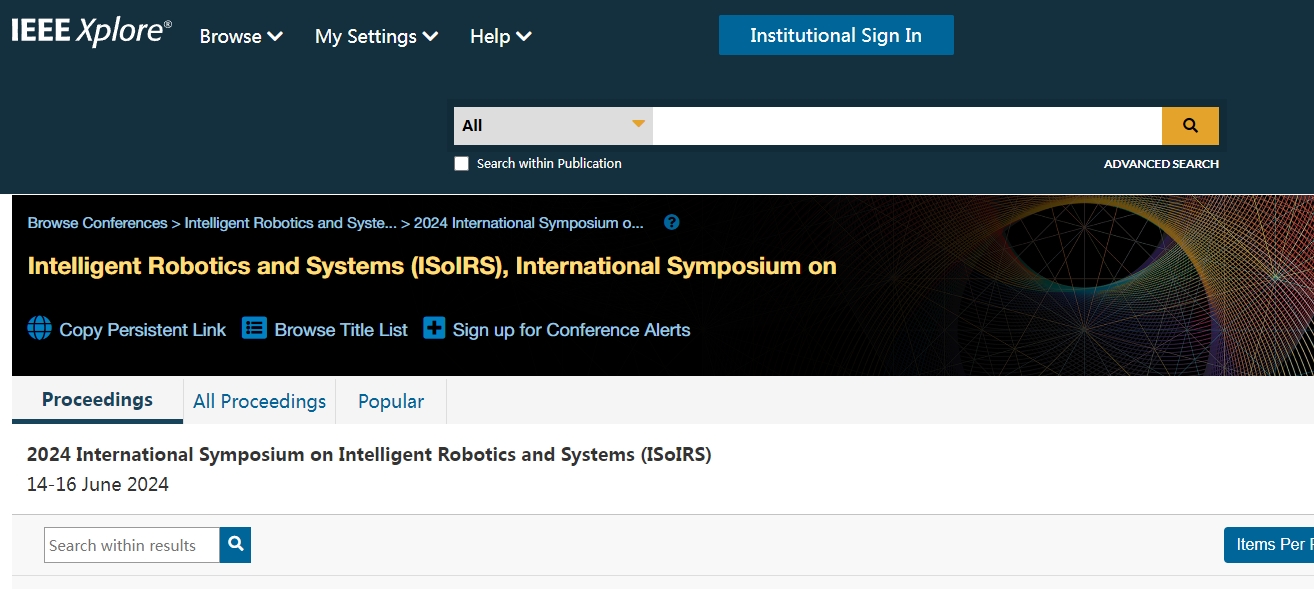Image resolution: width=1314 pixels, height=589 pixels.
Task: Open the All search category dropdown
Action: point(553,126)
